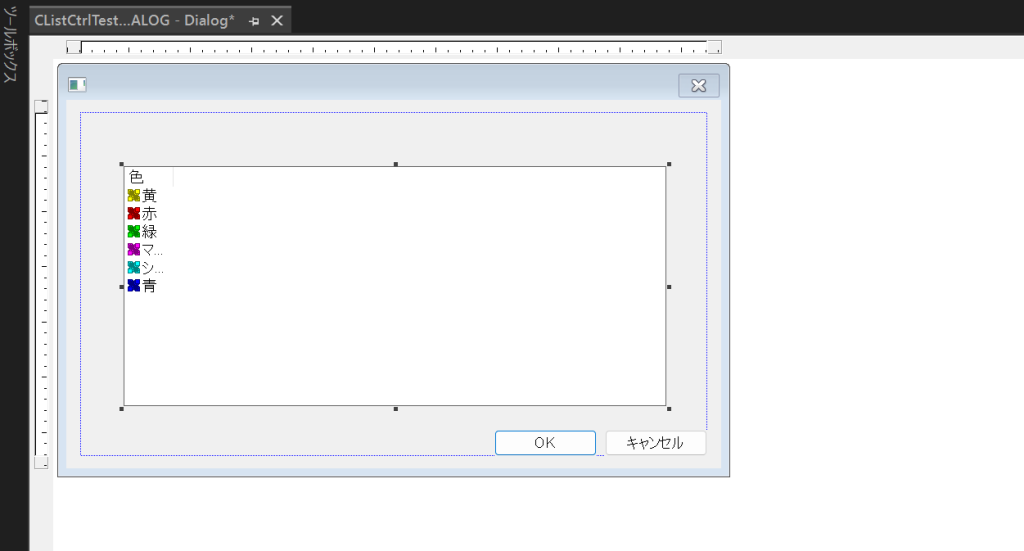This screenshot has width=1024, height=551.
Task: Click the green icon beside 緑
Action: point(133,232)
